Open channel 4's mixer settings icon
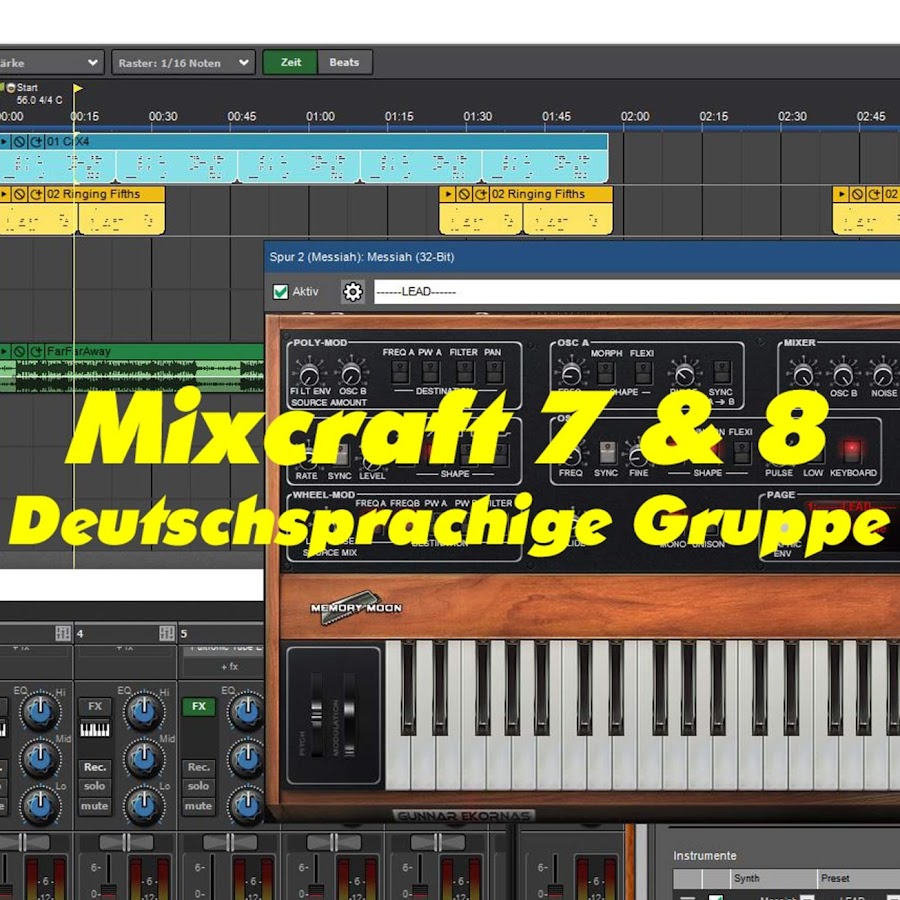Viewport: 900px width, 900px height. pos(166,633)
